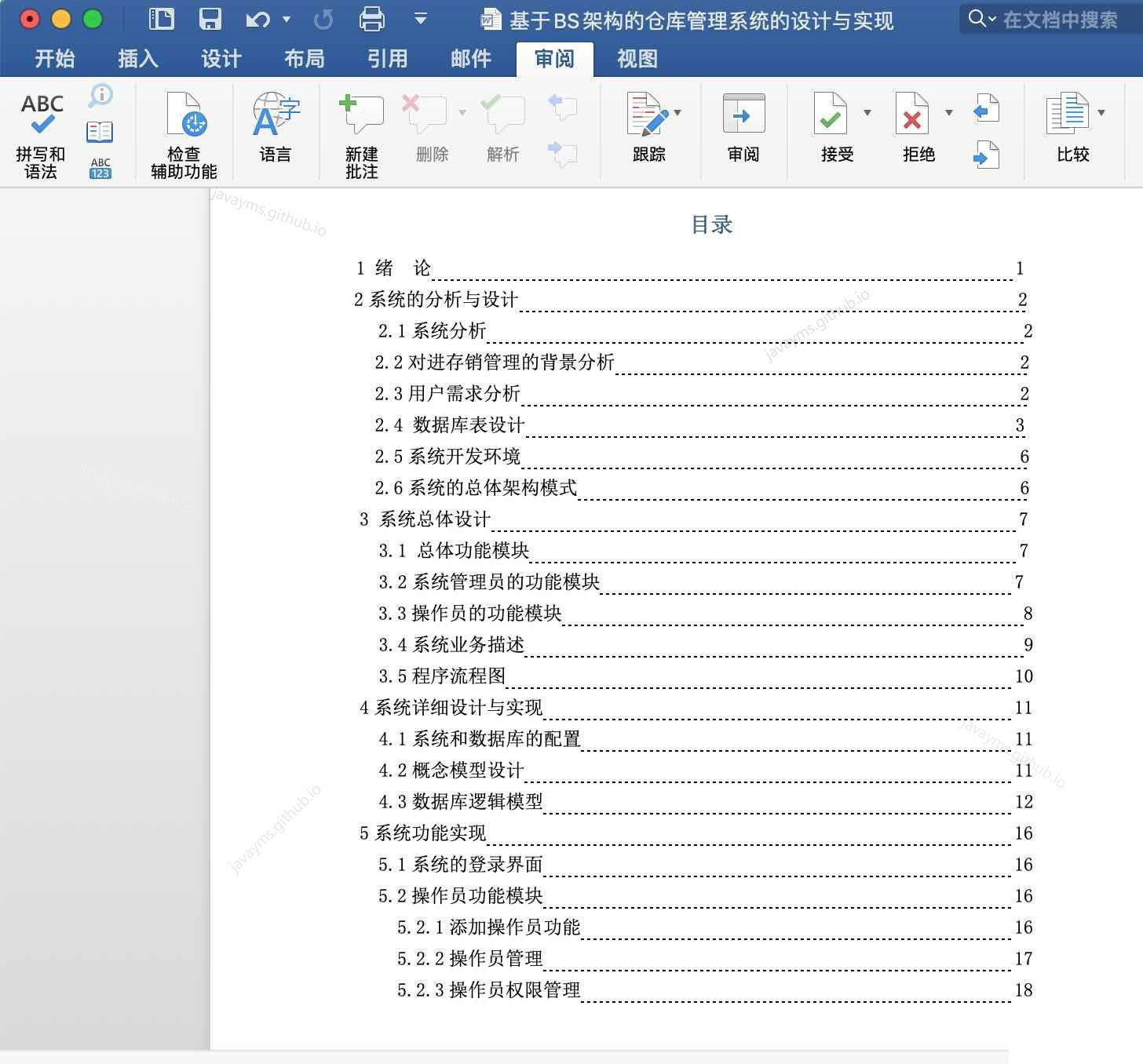
Task: Click the '5.2.1 添加操作员功能' entry
Action: 714,927
